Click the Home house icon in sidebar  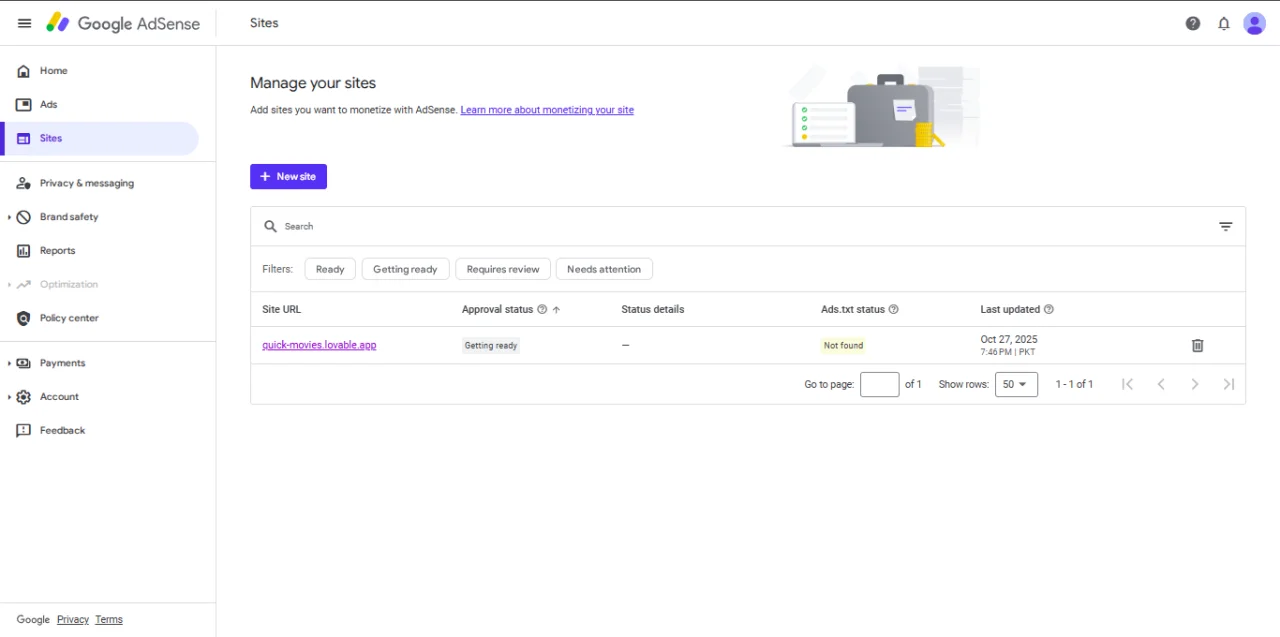coord(24,71)
